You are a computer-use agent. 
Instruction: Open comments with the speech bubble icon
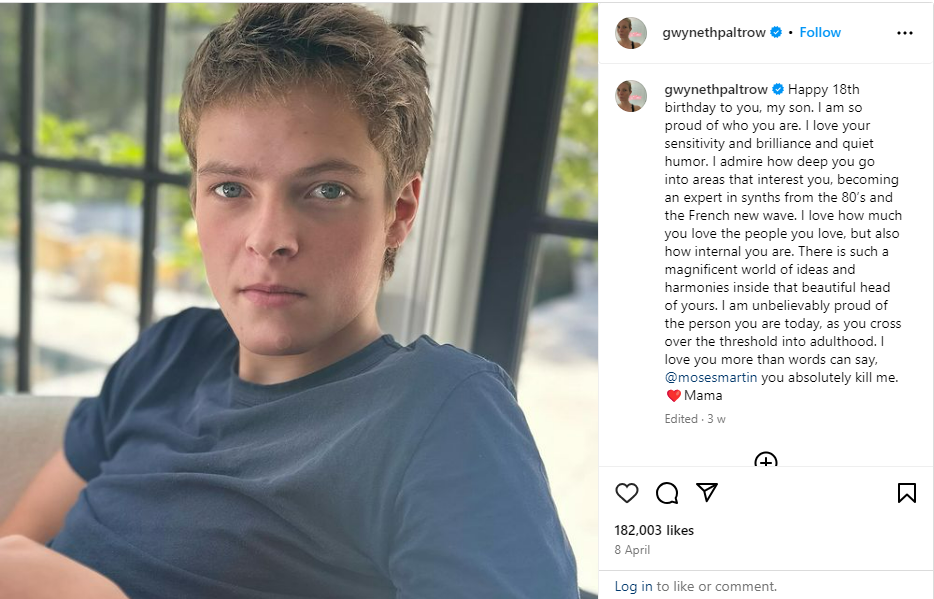click(667, 492)
